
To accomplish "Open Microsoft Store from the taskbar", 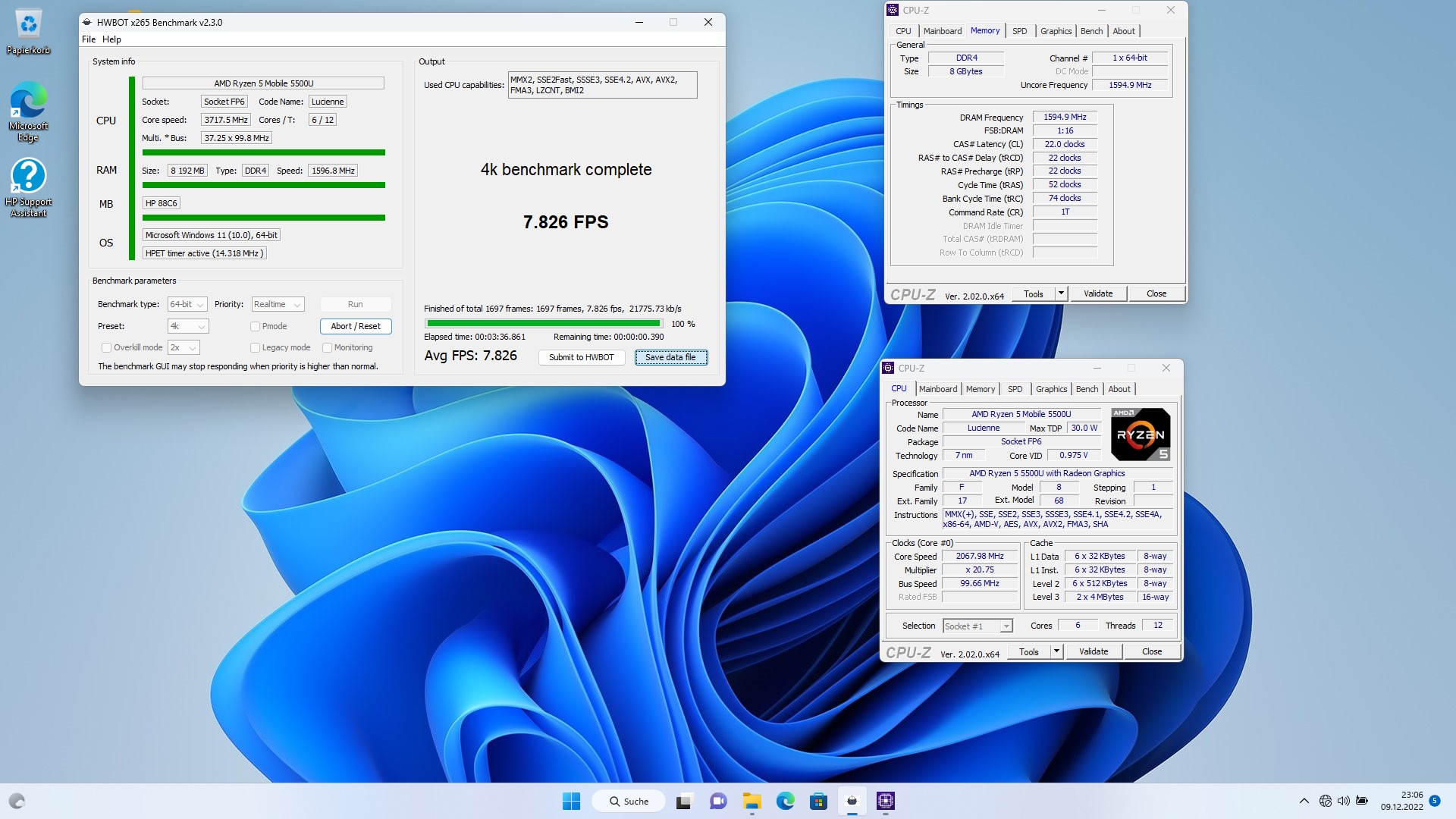I will click(x=818, y=801).
